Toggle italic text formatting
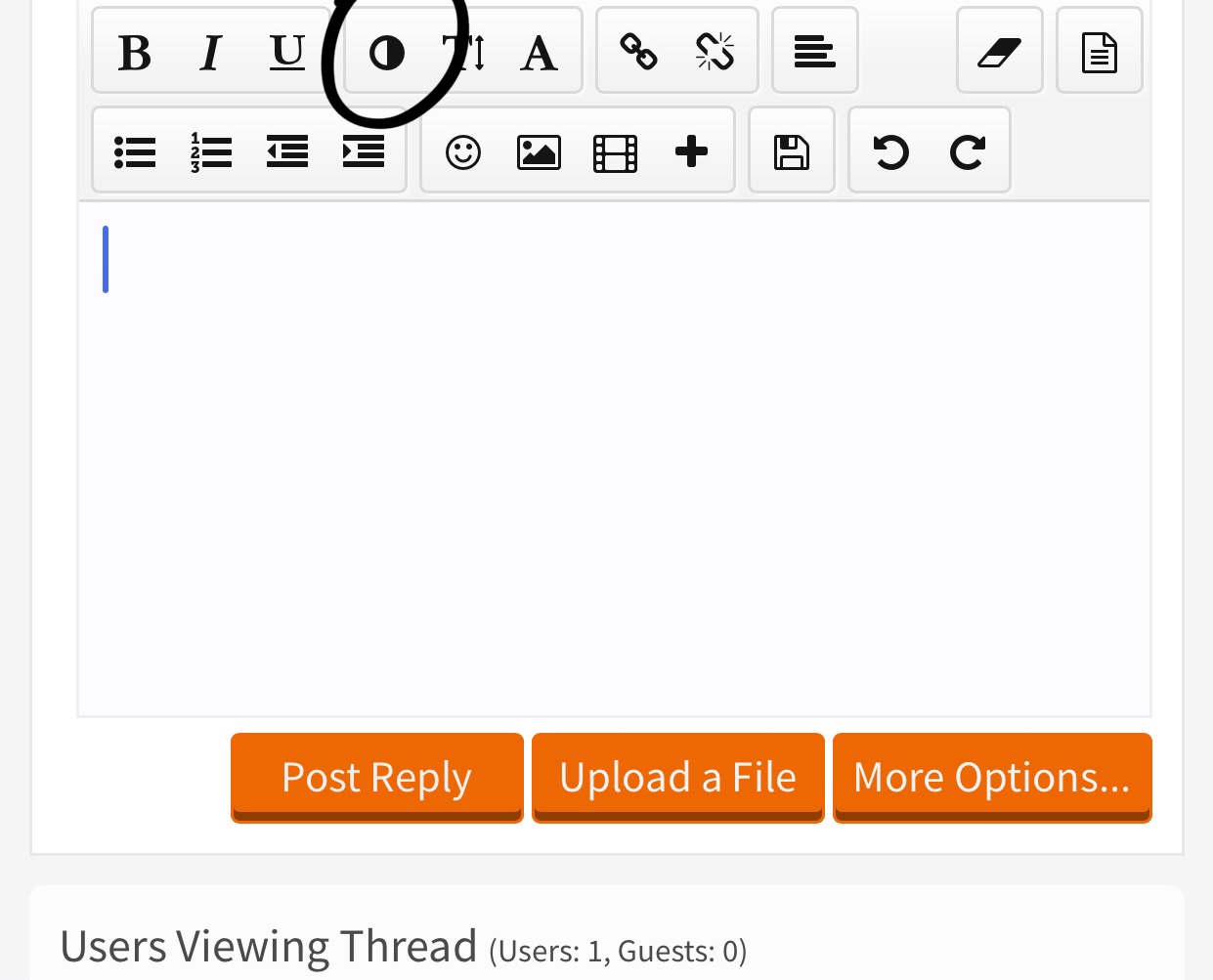 point(210,53)
